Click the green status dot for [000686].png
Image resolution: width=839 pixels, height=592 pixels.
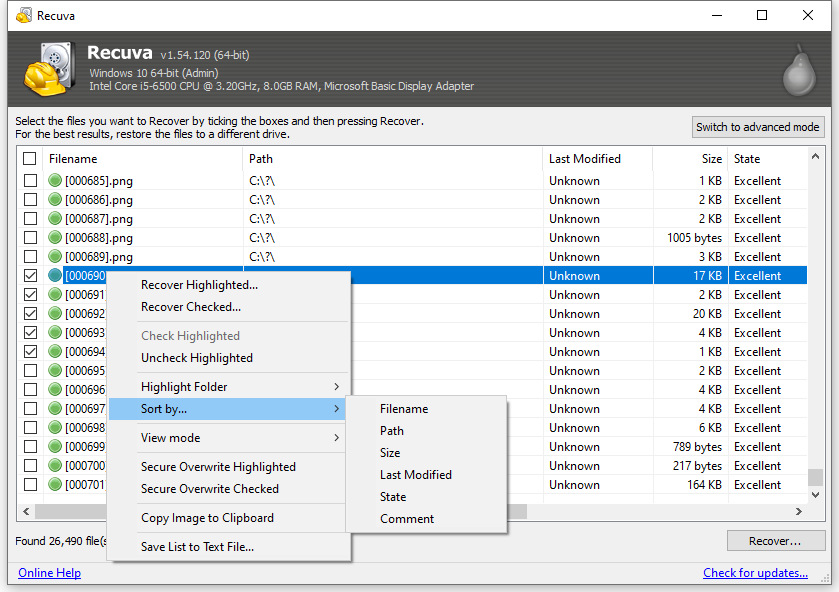pos(56,200)
